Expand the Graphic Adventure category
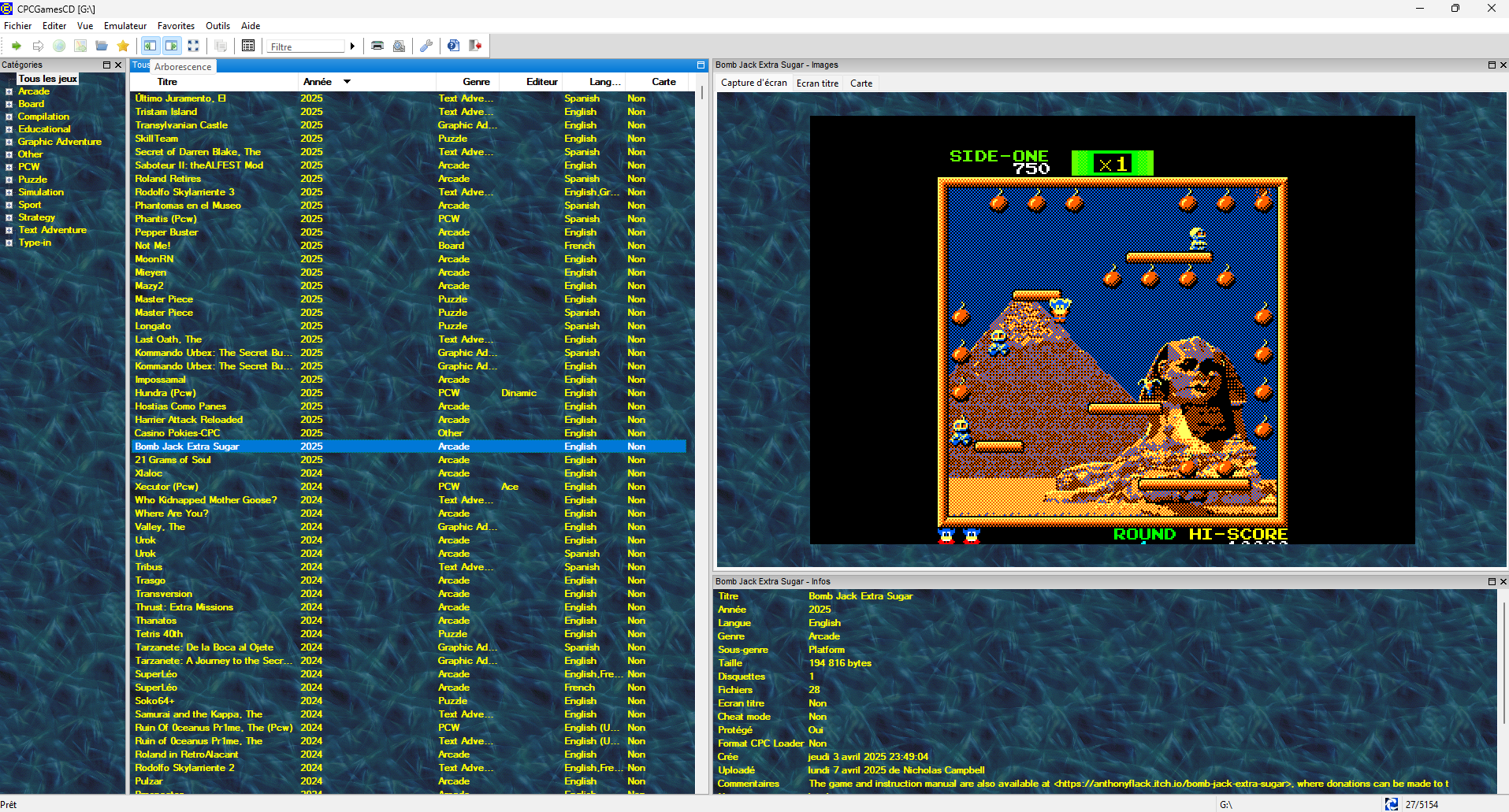Screen dimensions: 1509x812 tap(9, 142)
